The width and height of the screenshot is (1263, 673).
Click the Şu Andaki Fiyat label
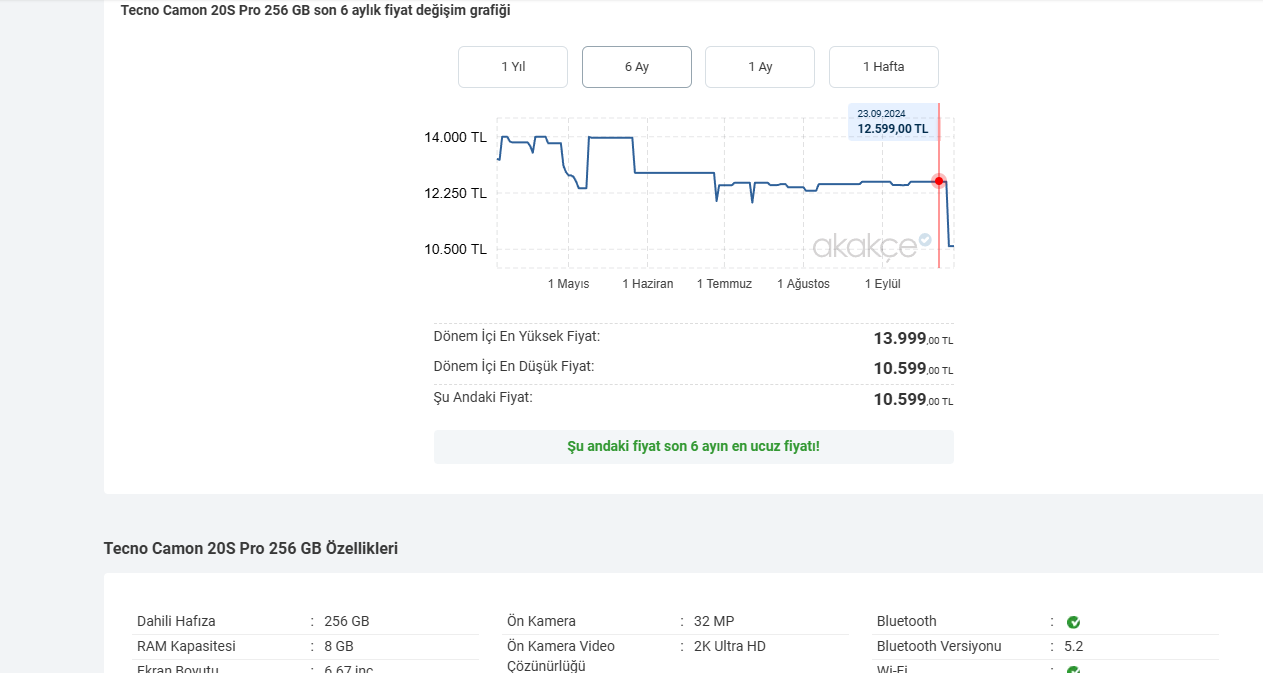[x=483, y=397]
